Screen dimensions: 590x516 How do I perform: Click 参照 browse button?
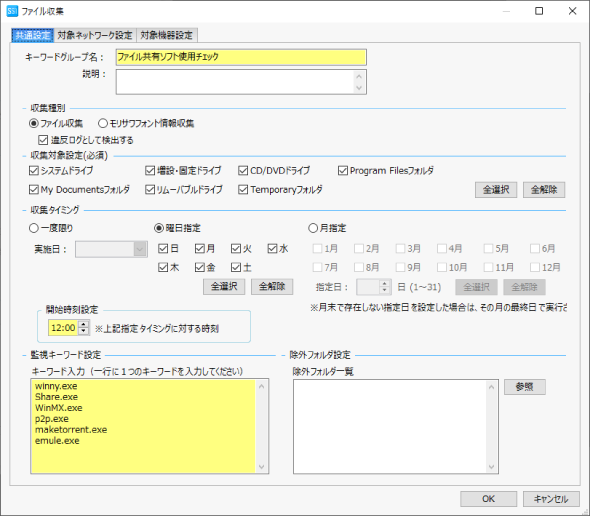pyautogui.click(x=525, y=387)
